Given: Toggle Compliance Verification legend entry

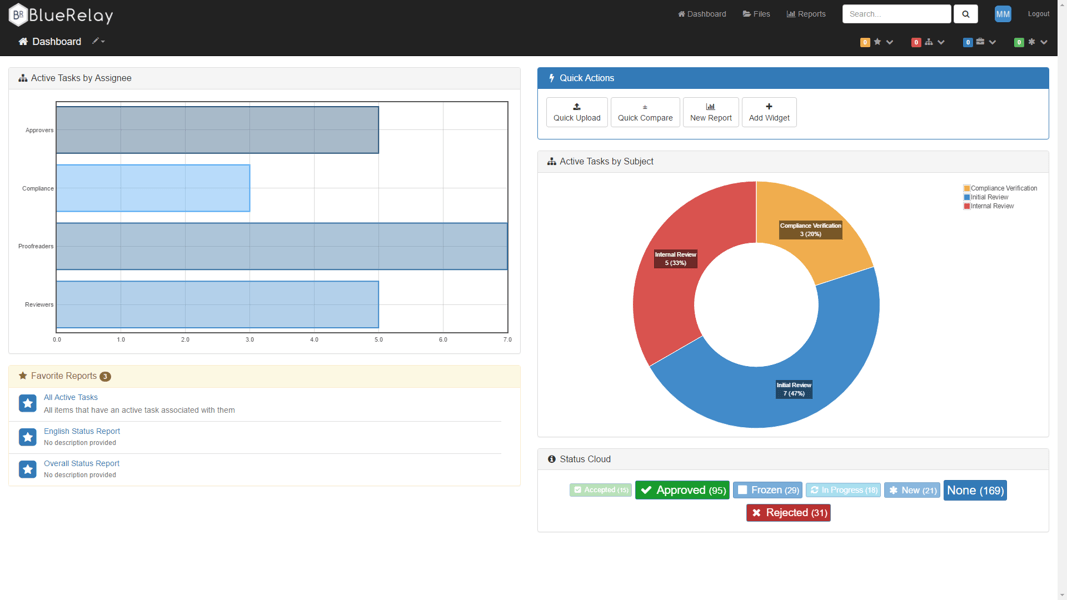Looking at the screenshot, I should point(1002,188).
